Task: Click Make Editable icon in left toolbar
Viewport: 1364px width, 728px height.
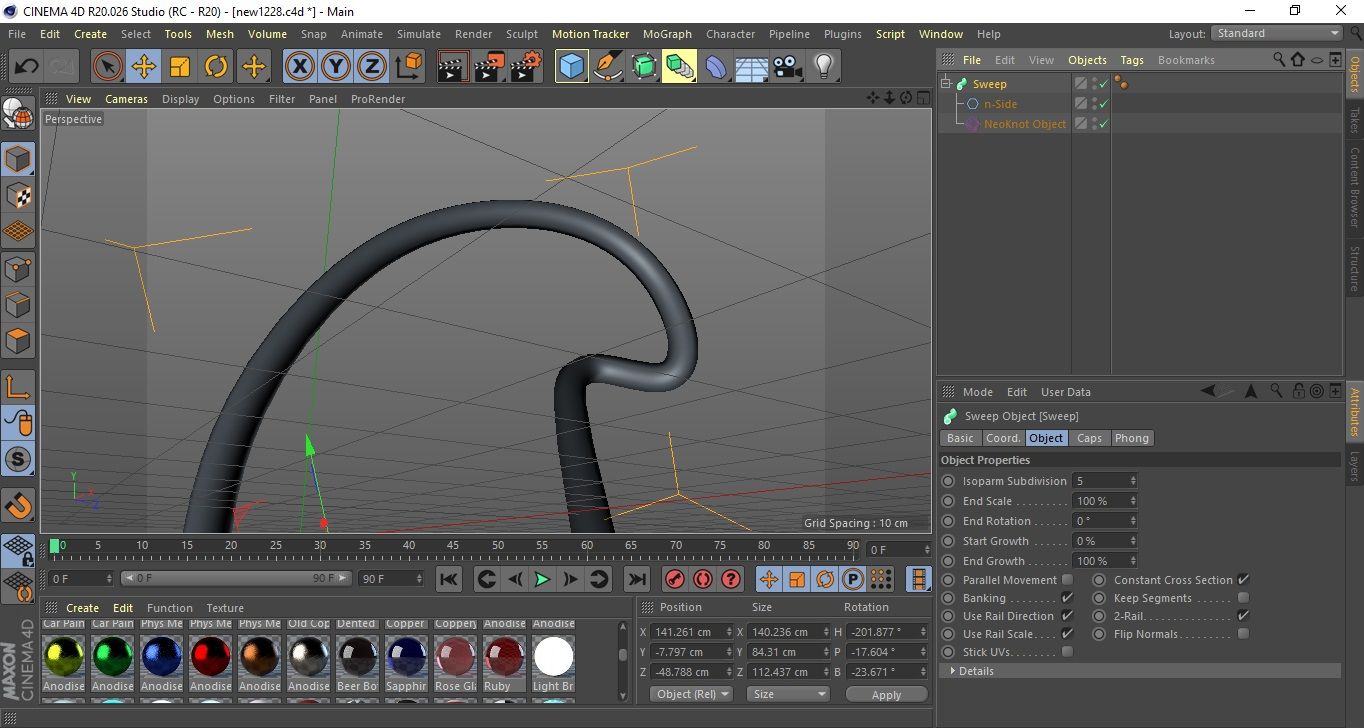Action: coord(18,115)
